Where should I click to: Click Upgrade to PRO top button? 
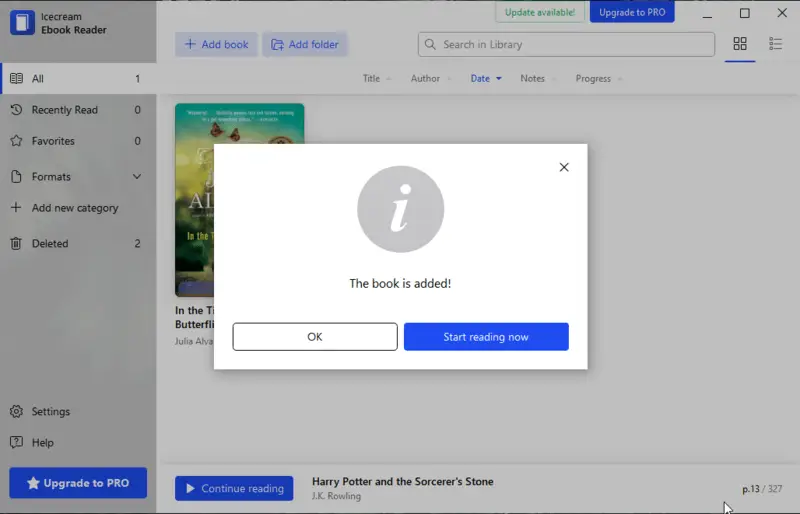(632, 12)
